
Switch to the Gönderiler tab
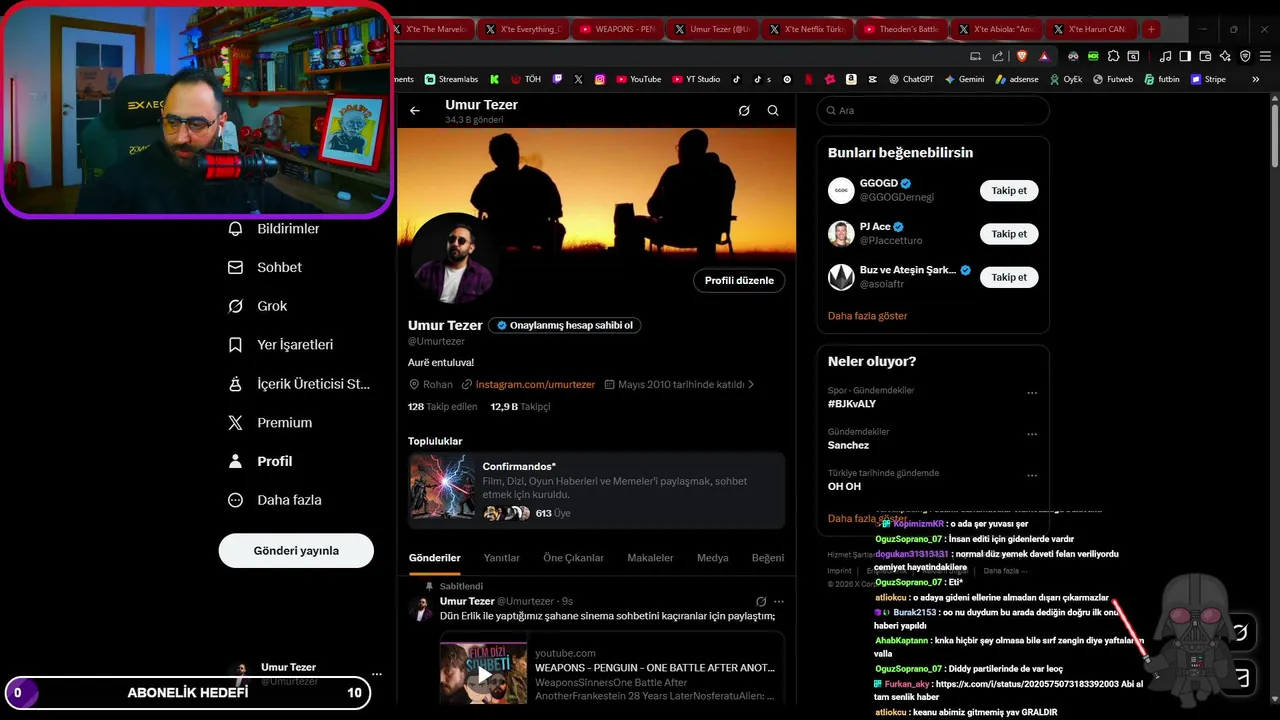tap(435, 558)
